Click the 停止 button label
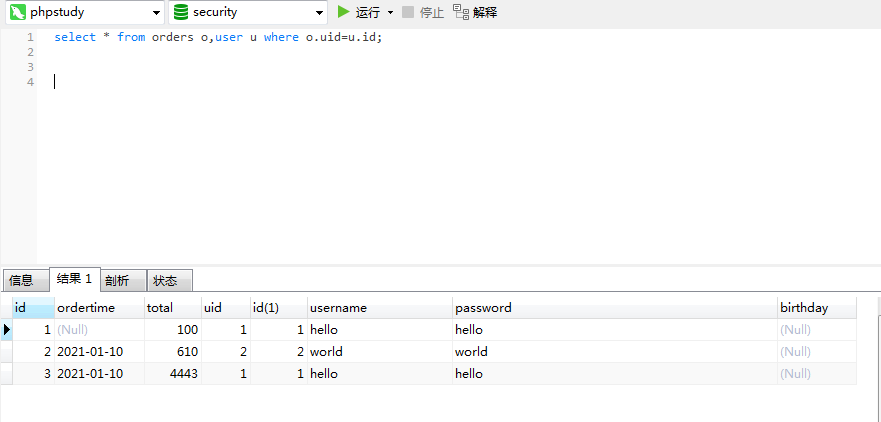 tap(432, 12)
